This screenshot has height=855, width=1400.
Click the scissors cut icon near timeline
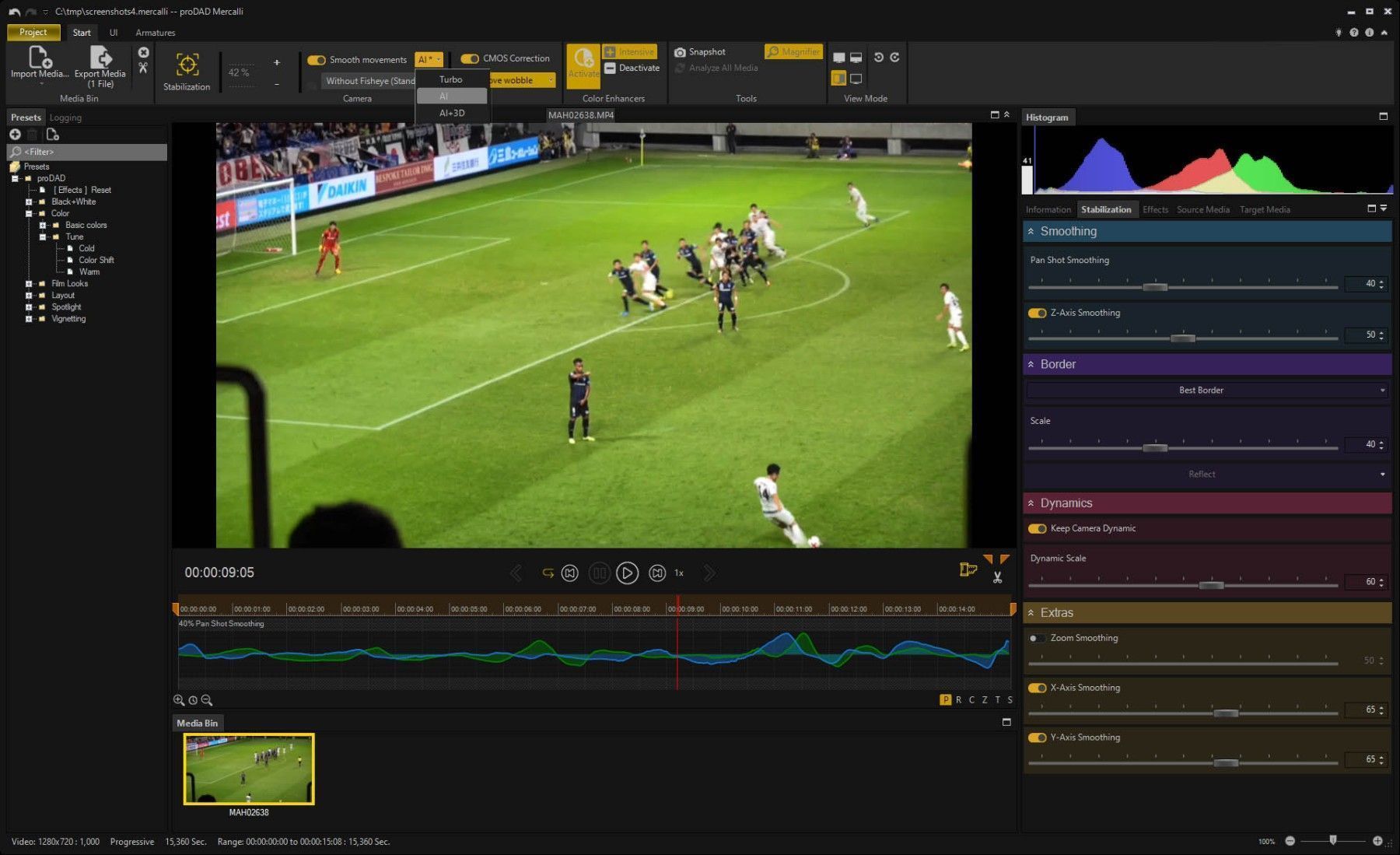point(997,577)
